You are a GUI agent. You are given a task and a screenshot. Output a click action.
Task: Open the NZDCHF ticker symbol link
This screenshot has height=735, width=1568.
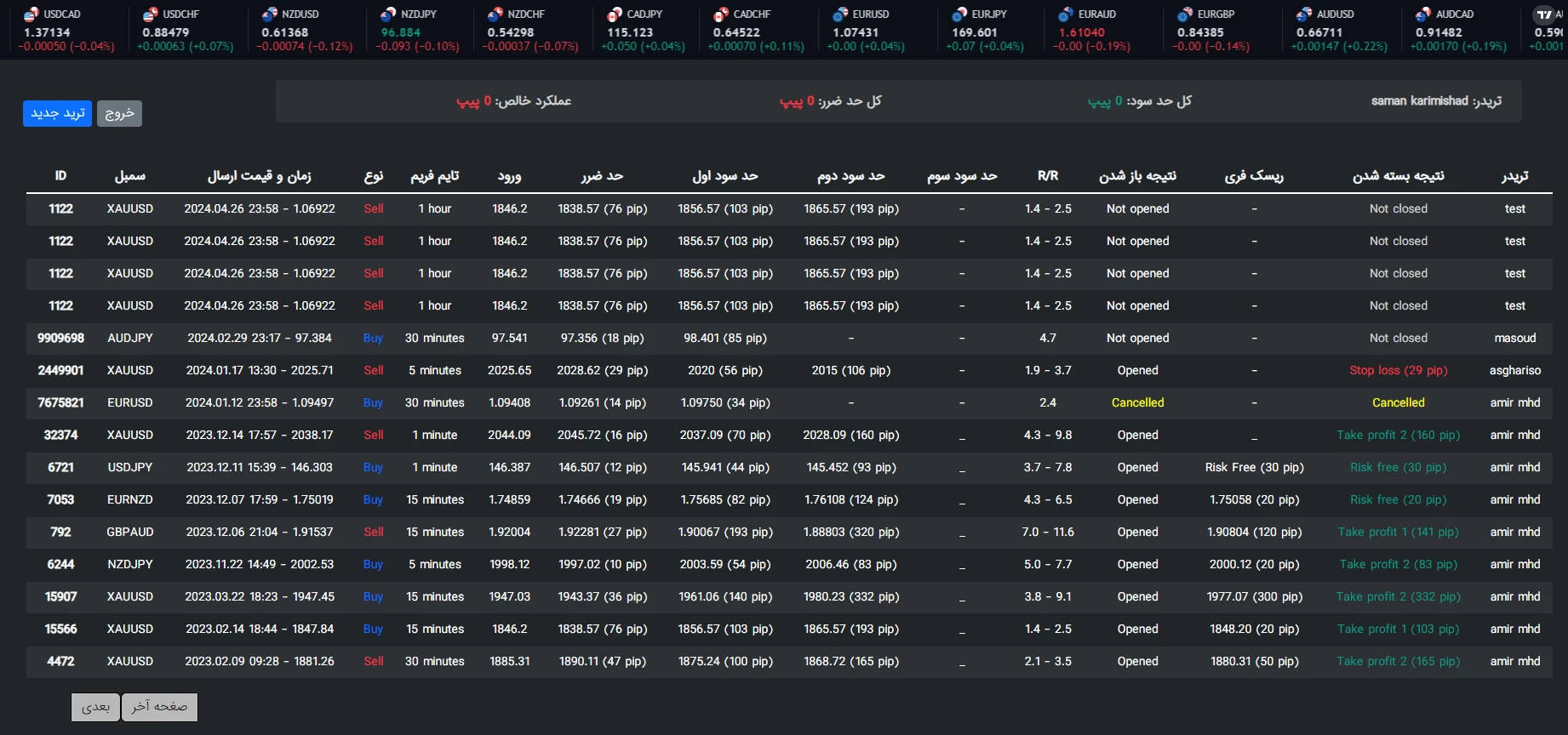525,14
